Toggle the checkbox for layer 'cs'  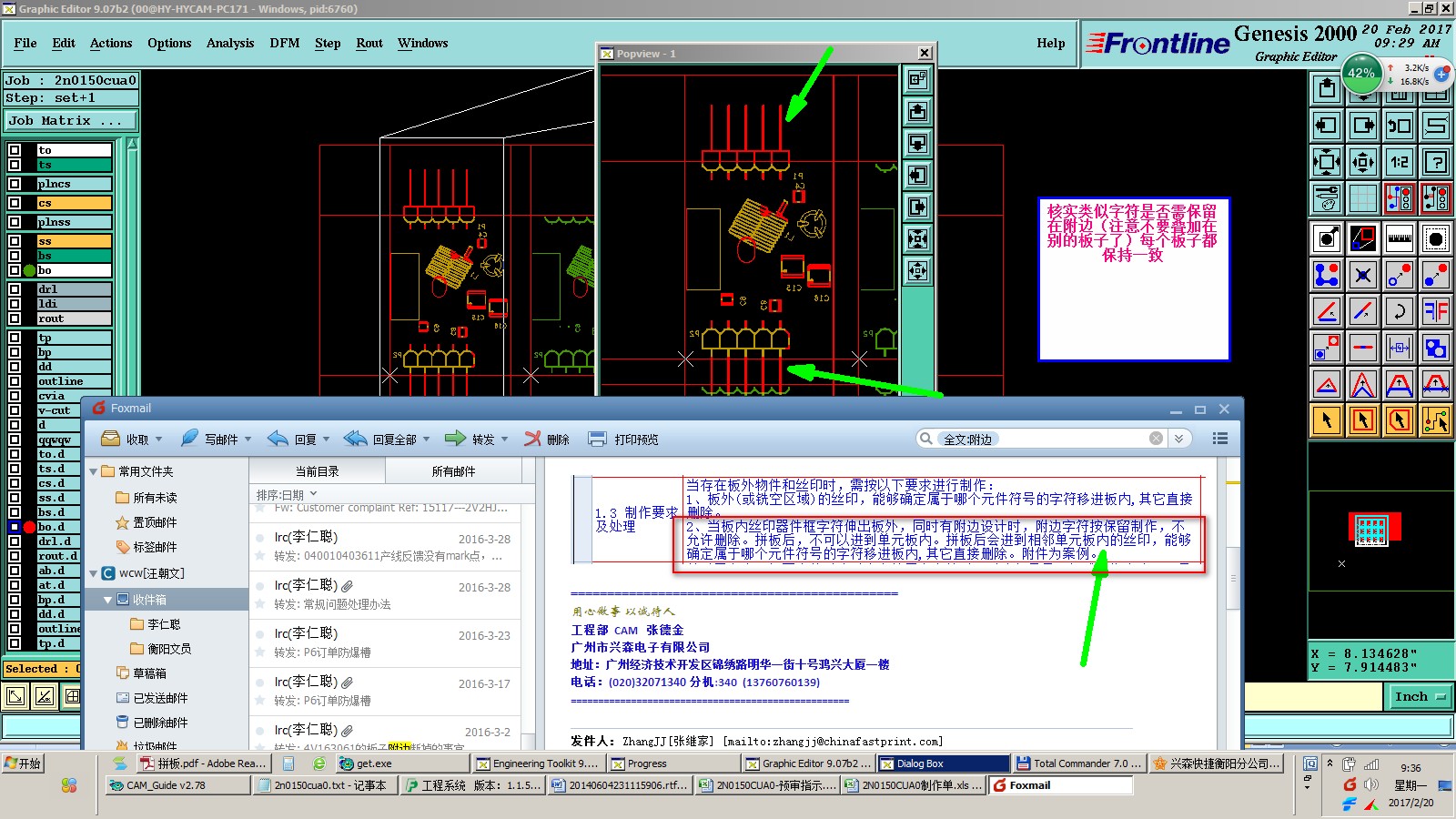(x=15, y=203)
